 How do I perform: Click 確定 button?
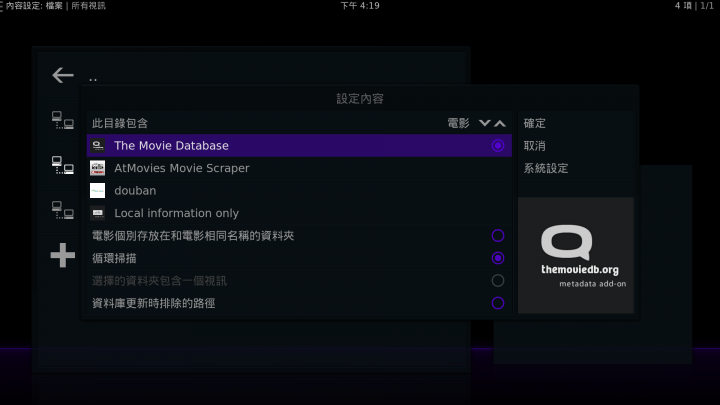click(x=576, y=123)
